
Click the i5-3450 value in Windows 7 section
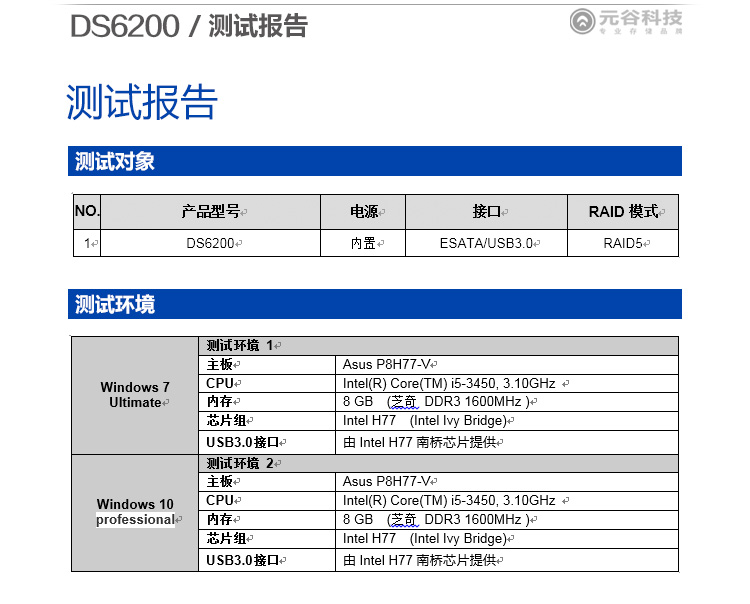coord(449,384)
